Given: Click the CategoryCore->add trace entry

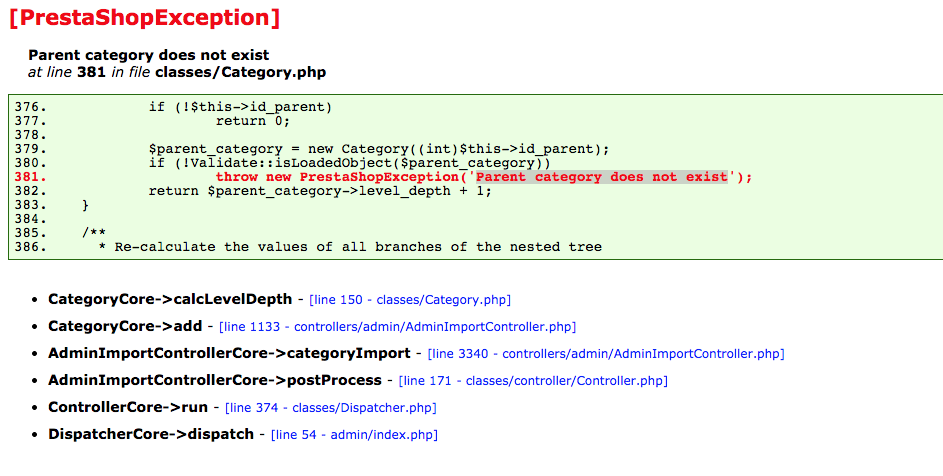Looking at the screenshot, I should pos(125,326).
